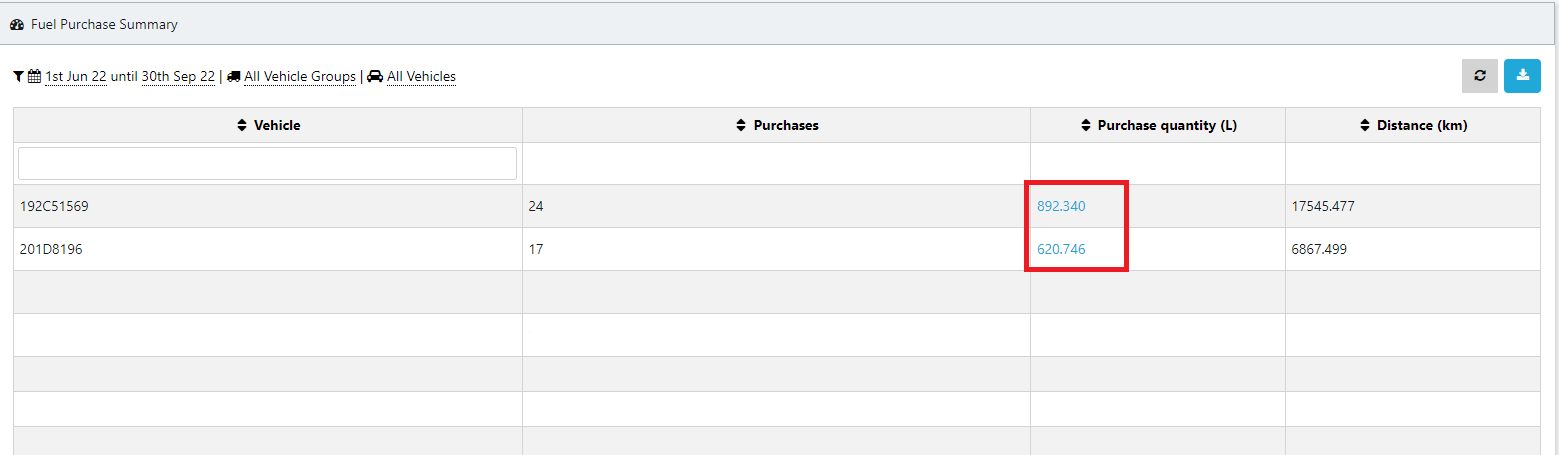Sort by Vehicle column arrows

coord(241,126)
